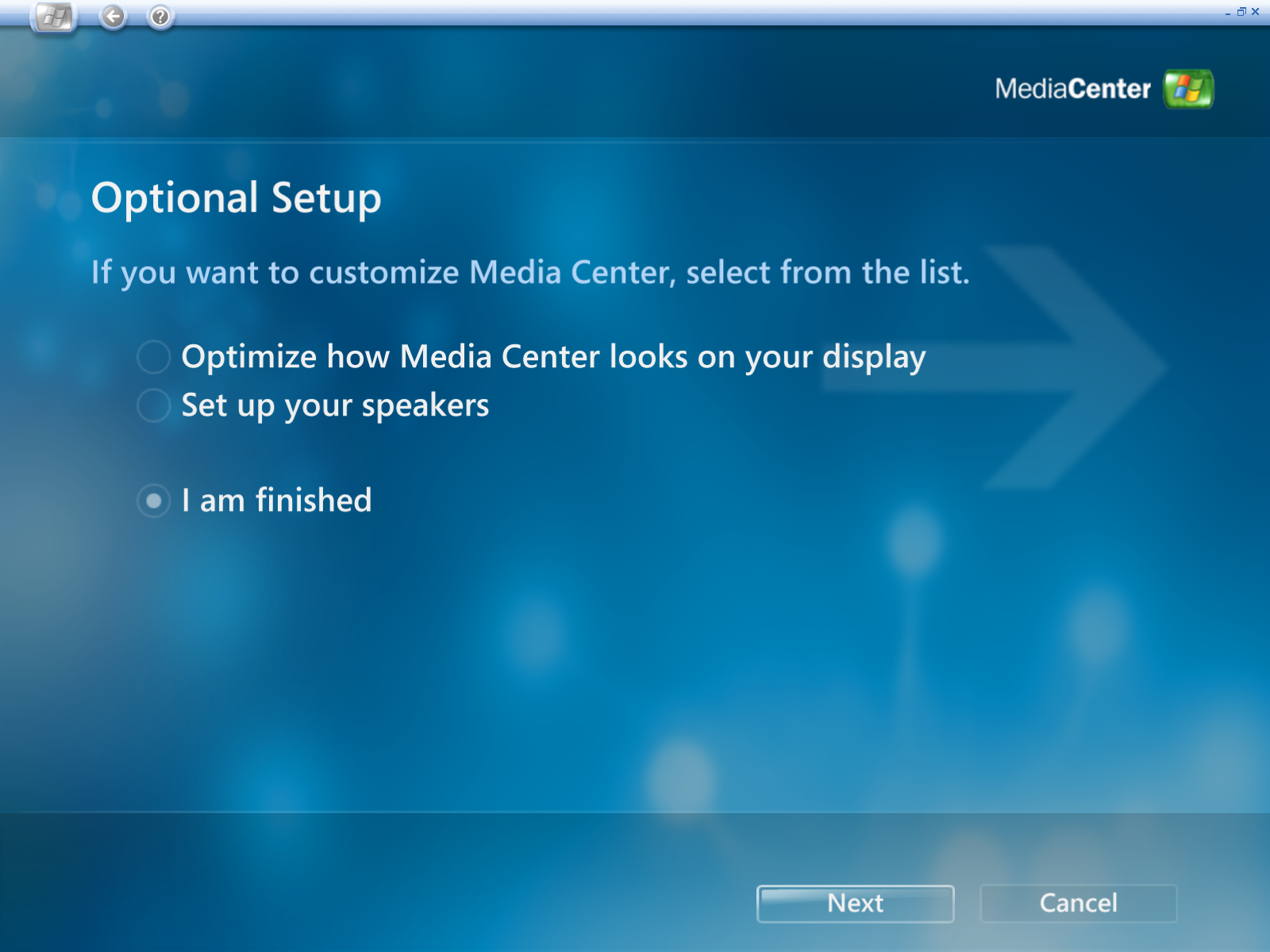Close the Media Center window

point(1256,12)
